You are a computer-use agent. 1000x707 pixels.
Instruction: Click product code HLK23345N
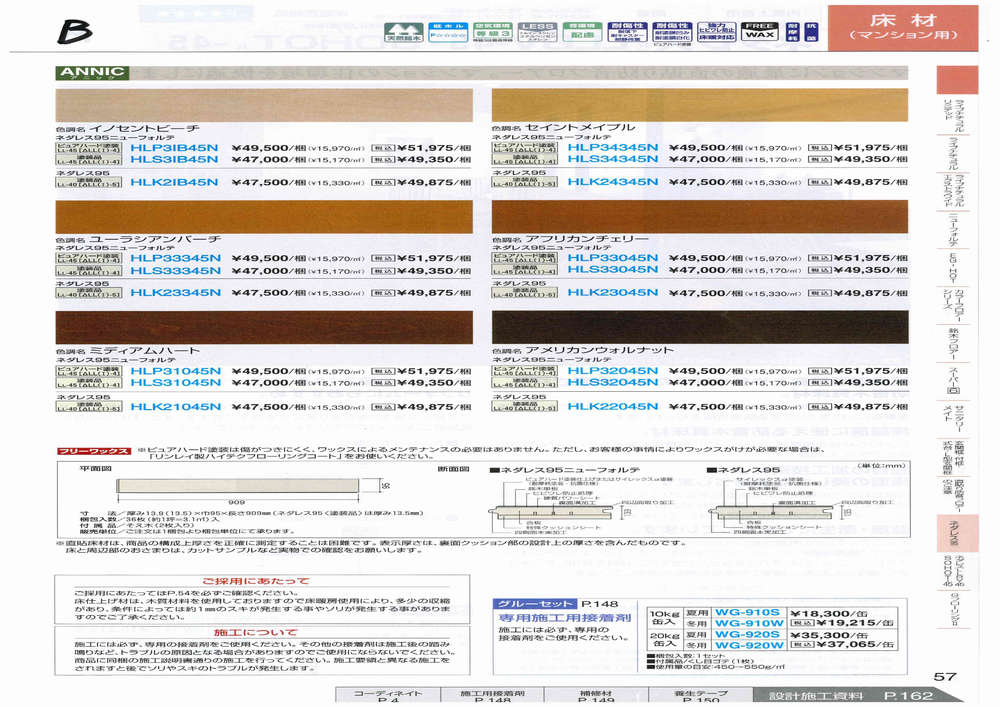(175, 293)
